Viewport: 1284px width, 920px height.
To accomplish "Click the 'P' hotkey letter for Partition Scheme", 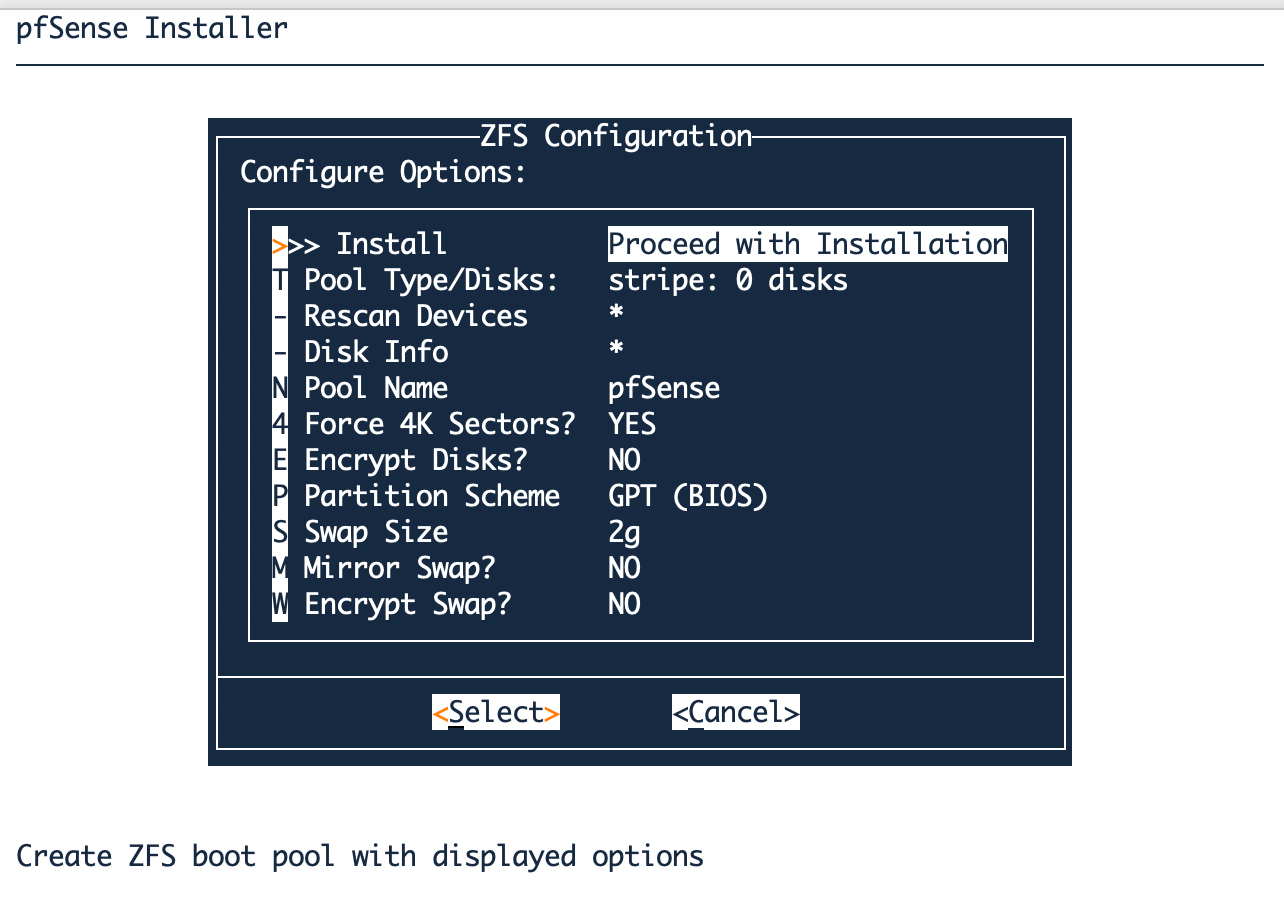I will pyautogui.click(x=280, y=496).
